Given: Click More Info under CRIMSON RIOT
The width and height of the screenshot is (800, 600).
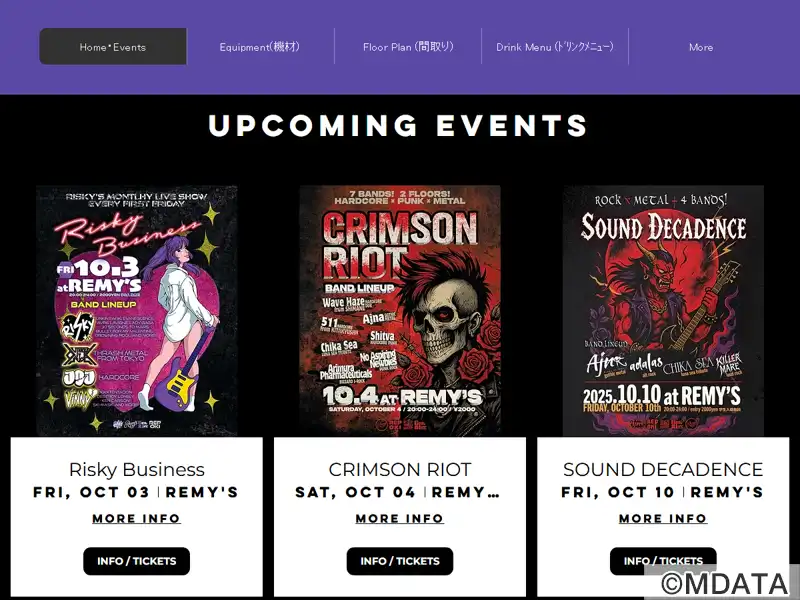Looking at the screenshot, I should click(399, 518).
